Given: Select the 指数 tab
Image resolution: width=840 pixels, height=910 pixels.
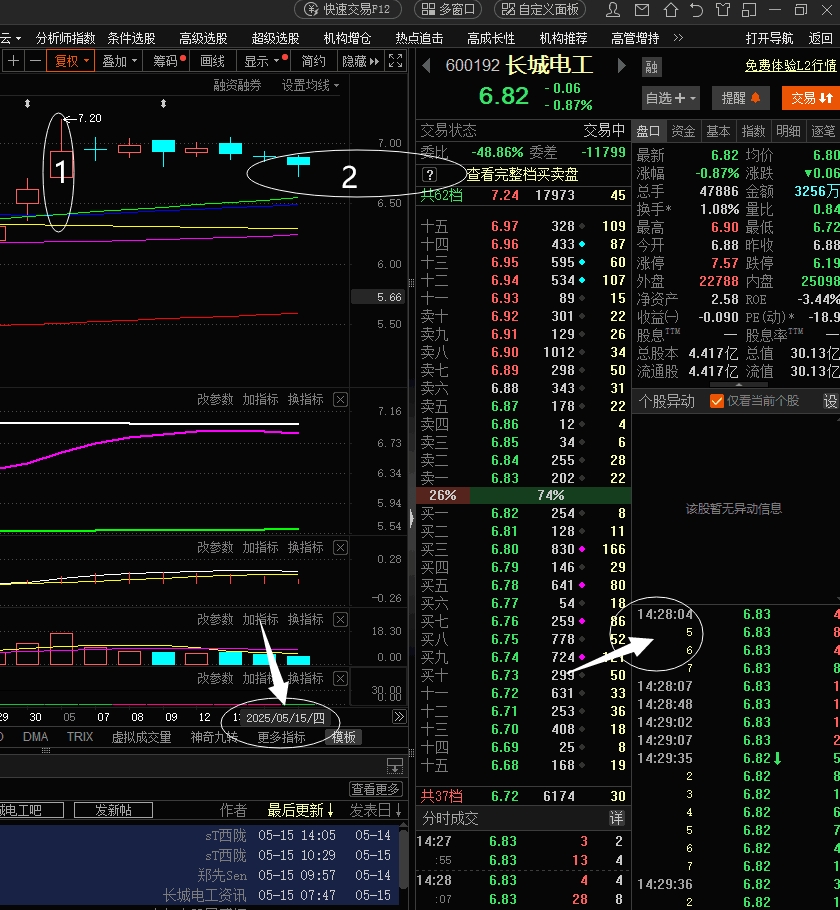Looking at the screenshot, I should [x=753, y=131].
